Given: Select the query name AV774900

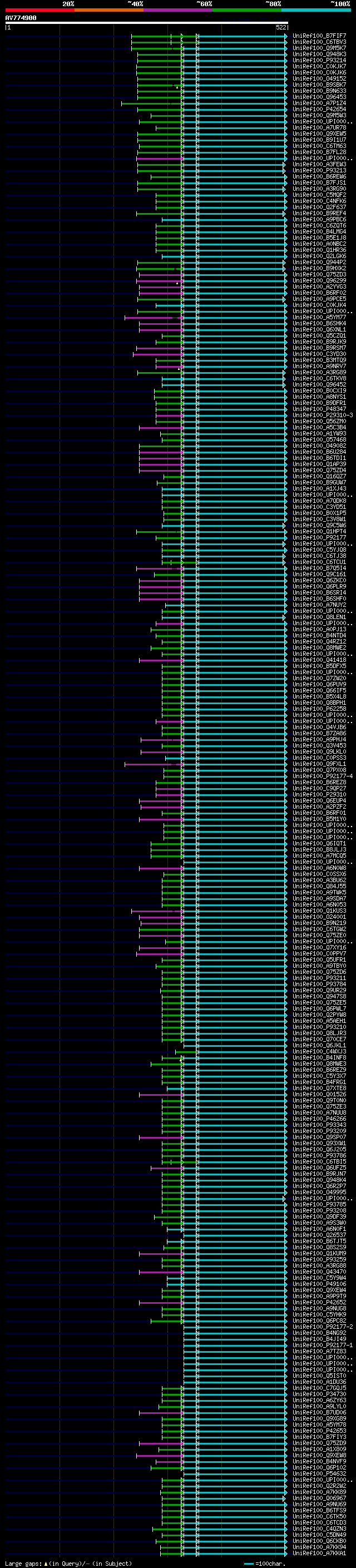Looking at the screenshot, I should (21, 18).
